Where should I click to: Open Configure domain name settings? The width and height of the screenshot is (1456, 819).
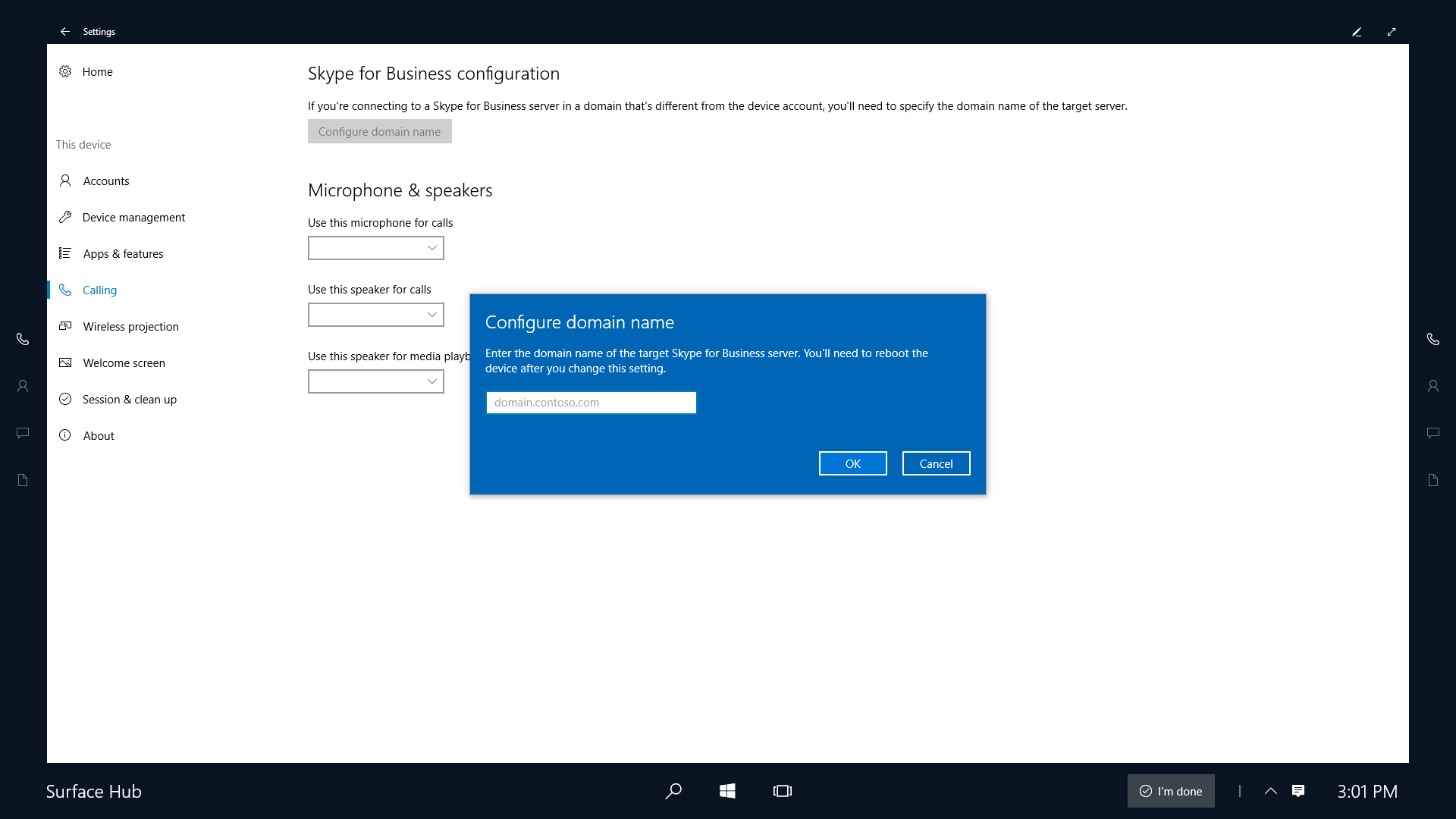pyautogui.click(x=379, y=131)
